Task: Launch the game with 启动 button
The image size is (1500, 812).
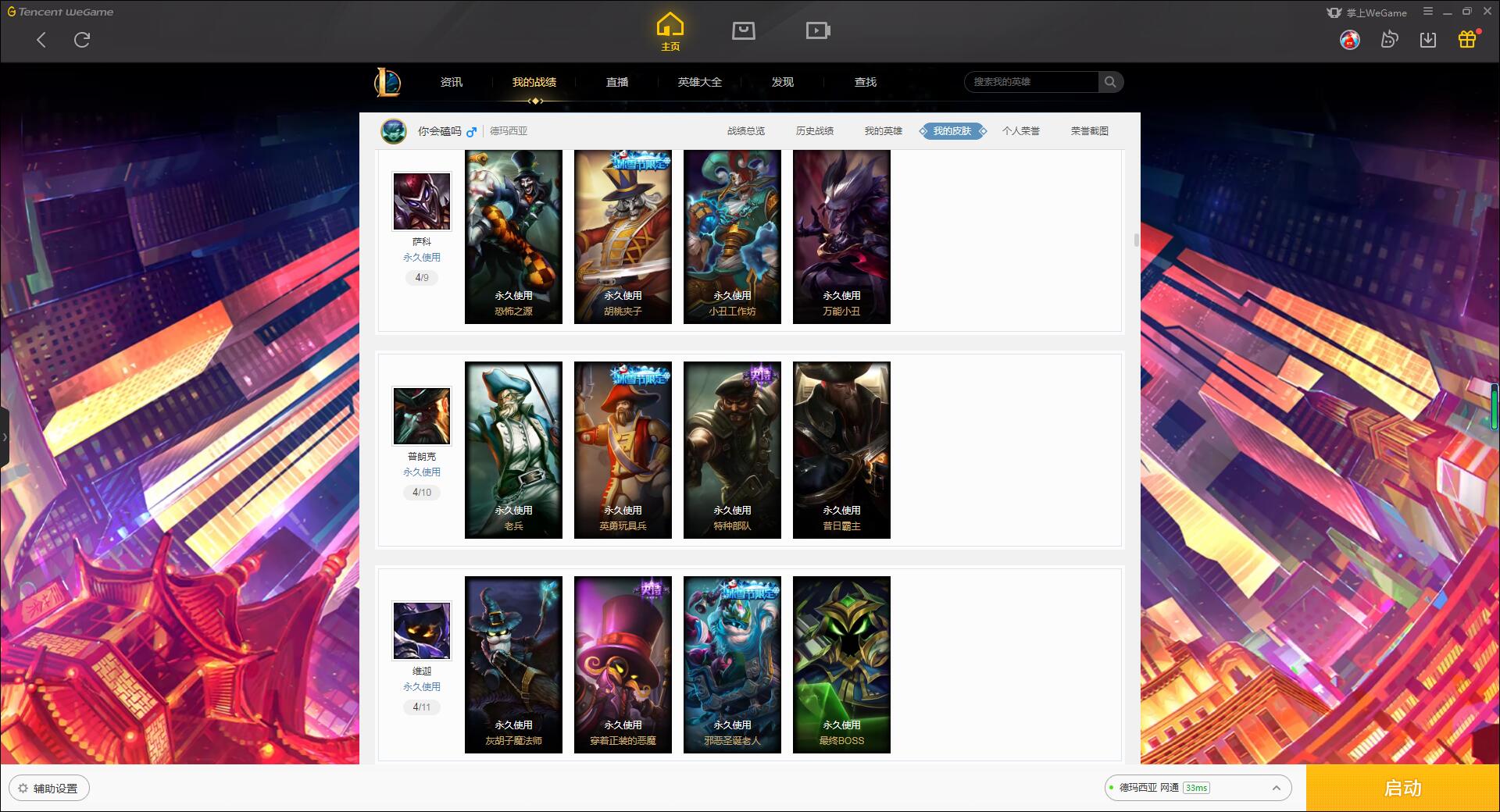Action: click(x=1402, y=788)
